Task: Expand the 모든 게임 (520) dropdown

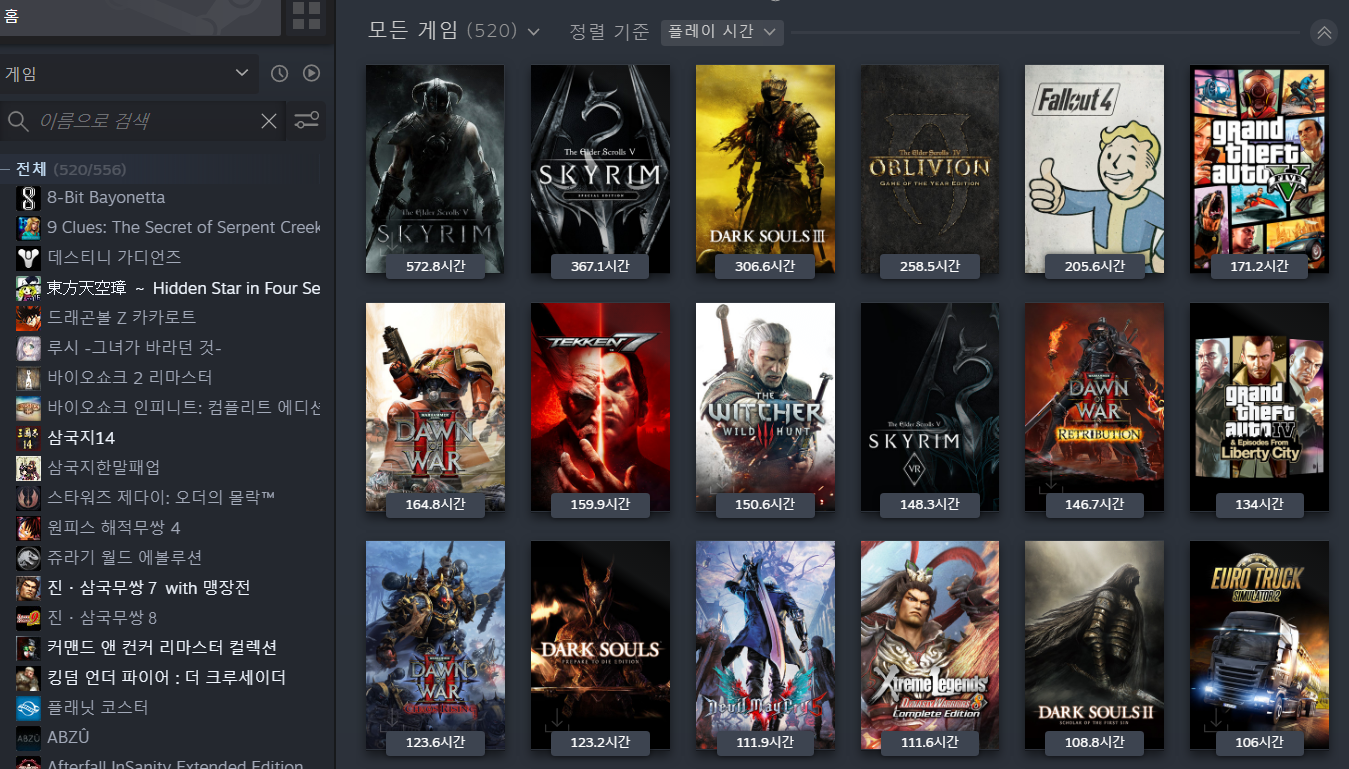Action: pos(533,32)
